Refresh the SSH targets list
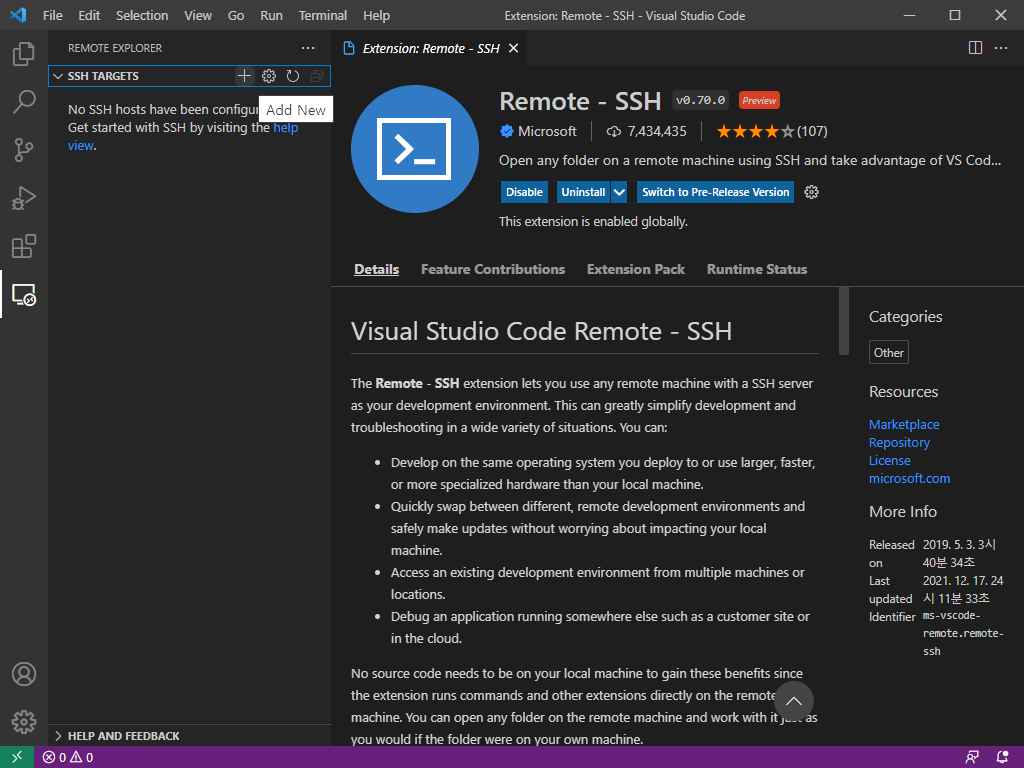The height and width of the screenshot is (768, 1024). tap(293, 76)
